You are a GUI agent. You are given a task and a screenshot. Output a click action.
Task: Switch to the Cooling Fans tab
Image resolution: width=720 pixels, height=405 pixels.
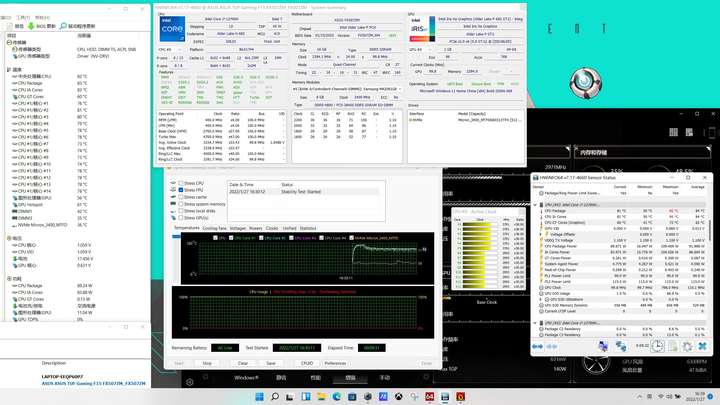pyautogui.click(x=214, y=228)
